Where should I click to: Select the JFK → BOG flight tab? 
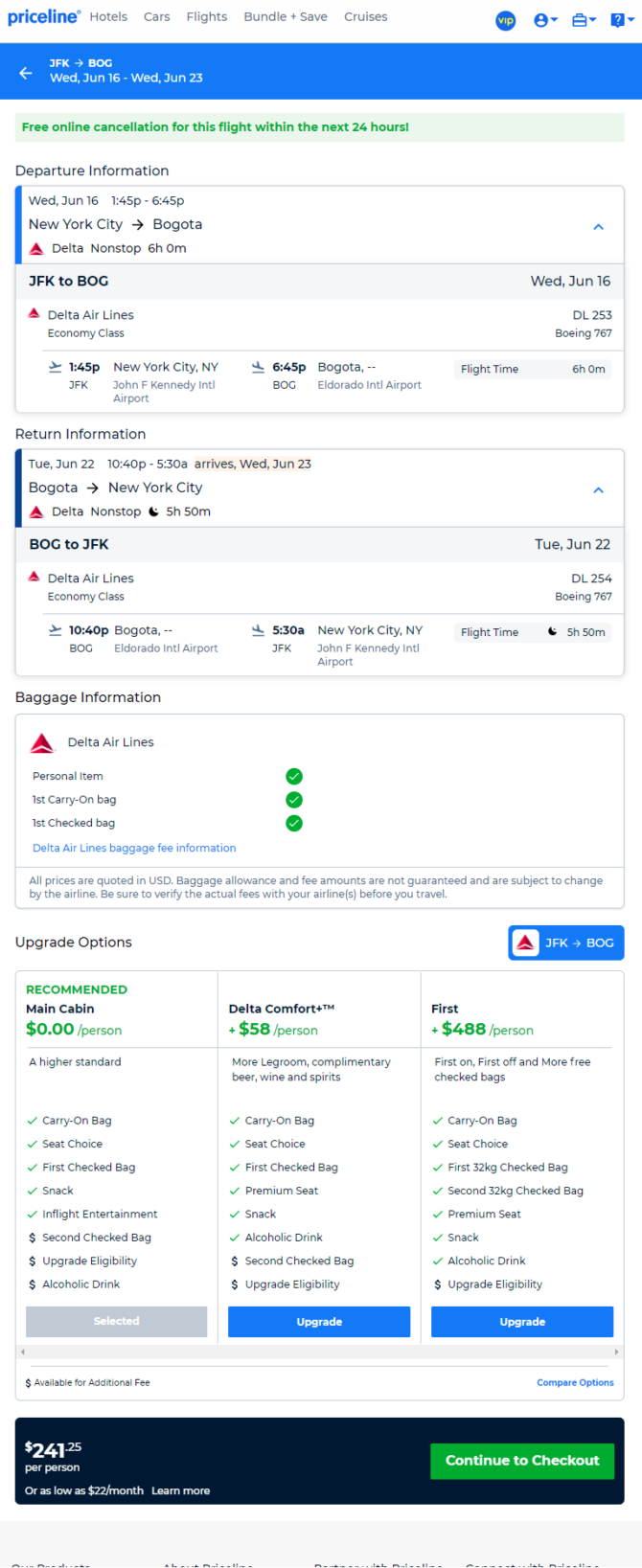[x=566, y=943]
